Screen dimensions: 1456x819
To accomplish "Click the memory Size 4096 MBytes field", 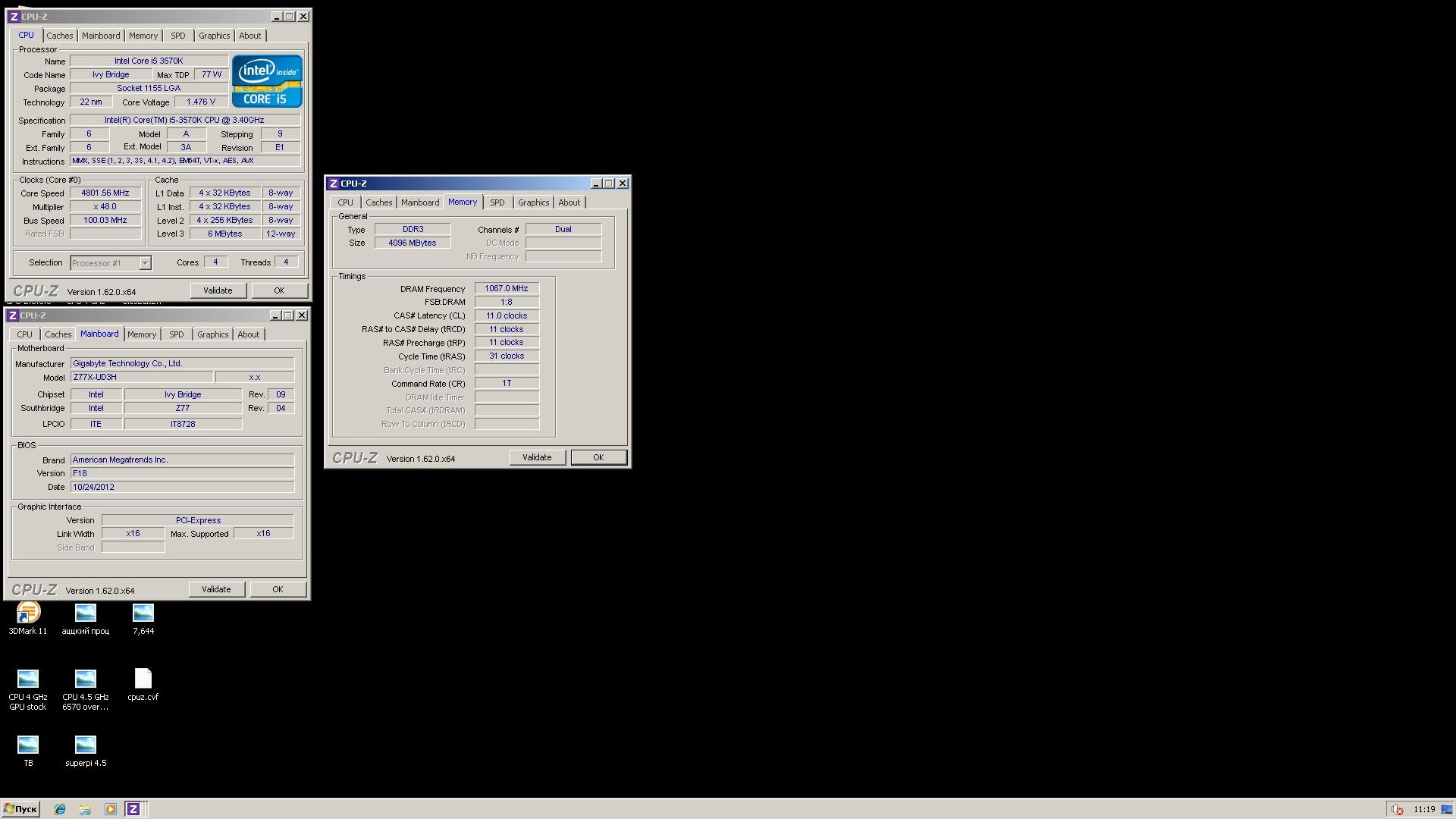I will (413, 243).
